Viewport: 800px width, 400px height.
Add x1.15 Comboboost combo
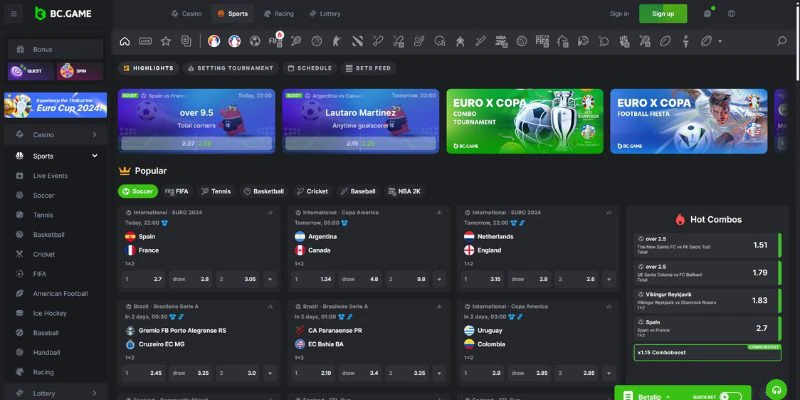pyautogui.click(x=708, y=353)
